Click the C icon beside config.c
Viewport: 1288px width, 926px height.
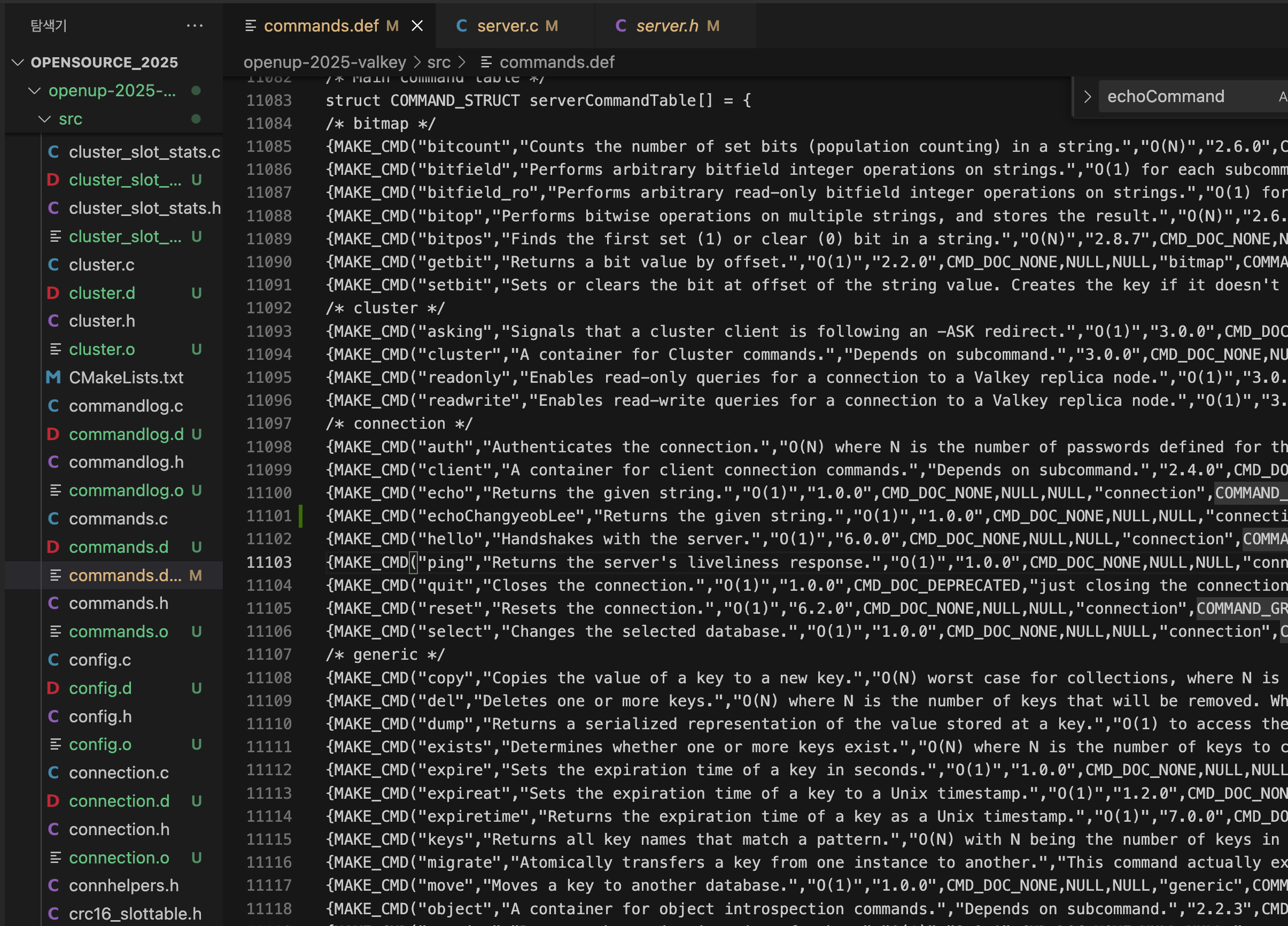tap(53, 660)
